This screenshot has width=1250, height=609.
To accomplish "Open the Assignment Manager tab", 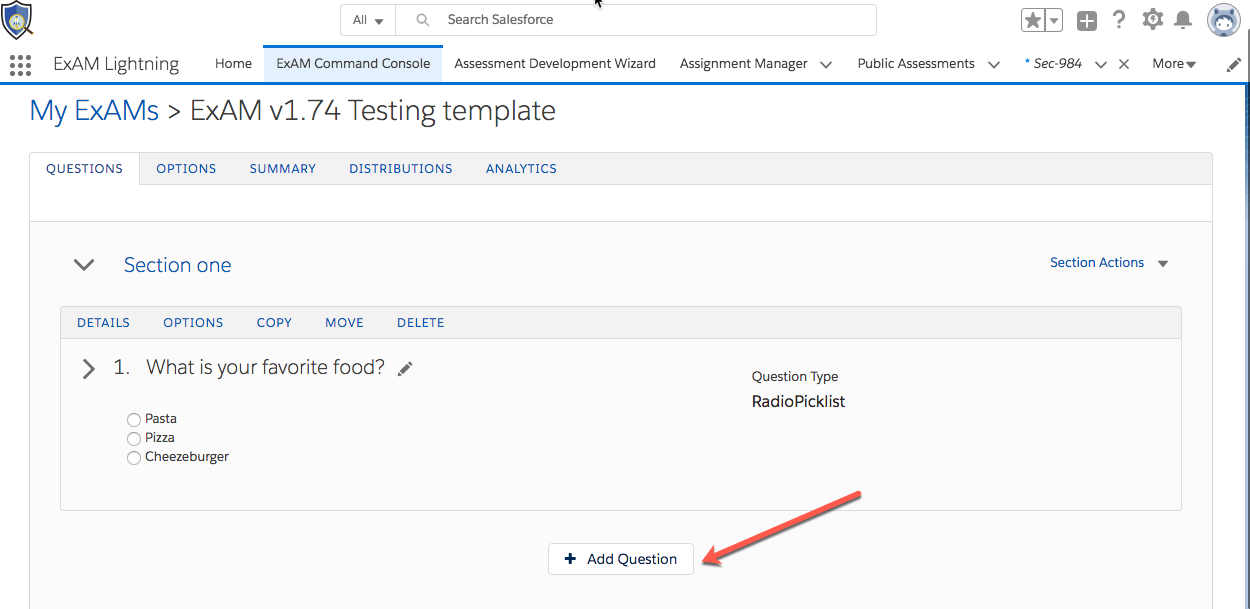I will point(743,63).
